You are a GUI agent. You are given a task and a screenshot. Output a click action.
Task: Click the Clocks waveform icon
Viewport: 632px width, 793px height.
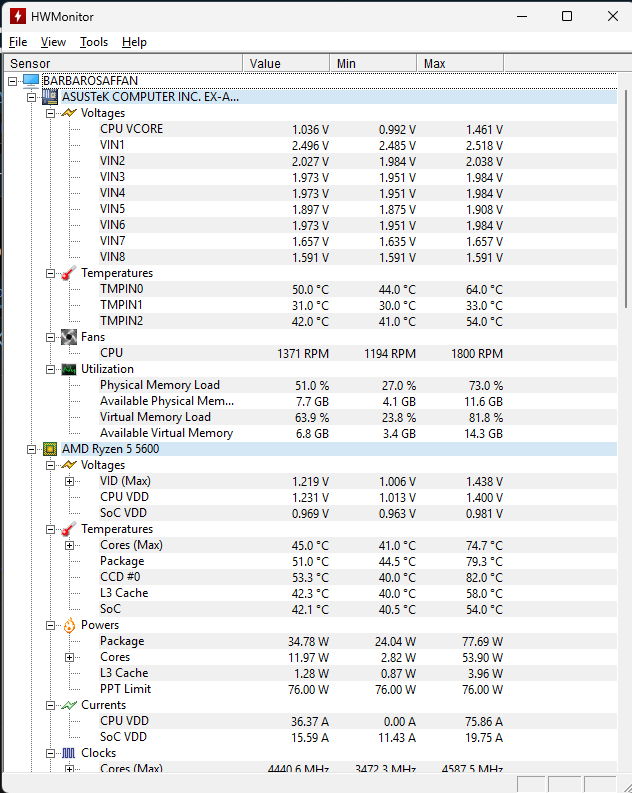click(x=69, y=753)
